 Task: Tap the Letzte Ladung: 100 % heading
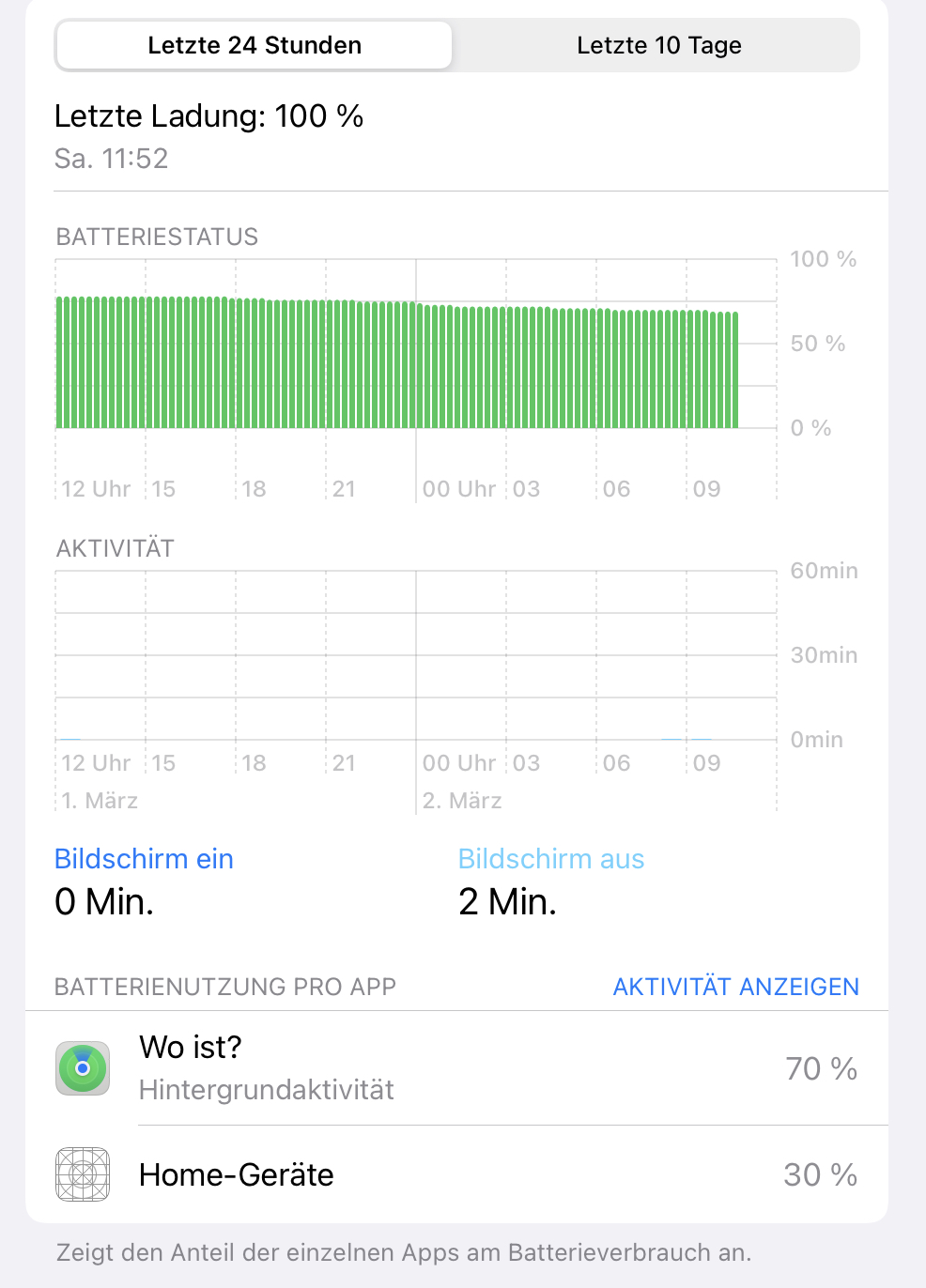point(208,116)
